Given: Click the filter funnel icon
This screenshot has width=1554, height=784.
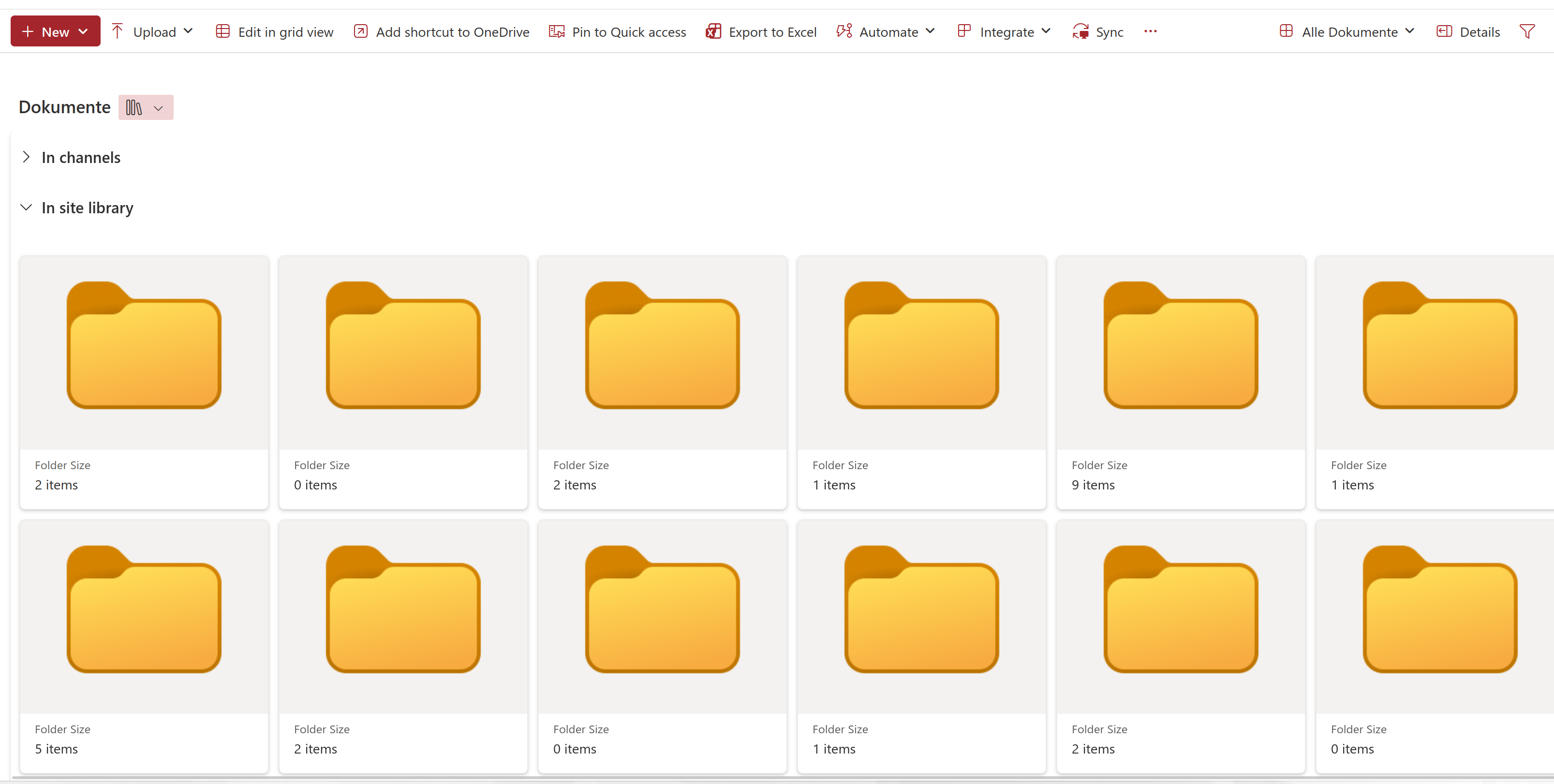Looking at the screenshot, I should coord(1527,31).
